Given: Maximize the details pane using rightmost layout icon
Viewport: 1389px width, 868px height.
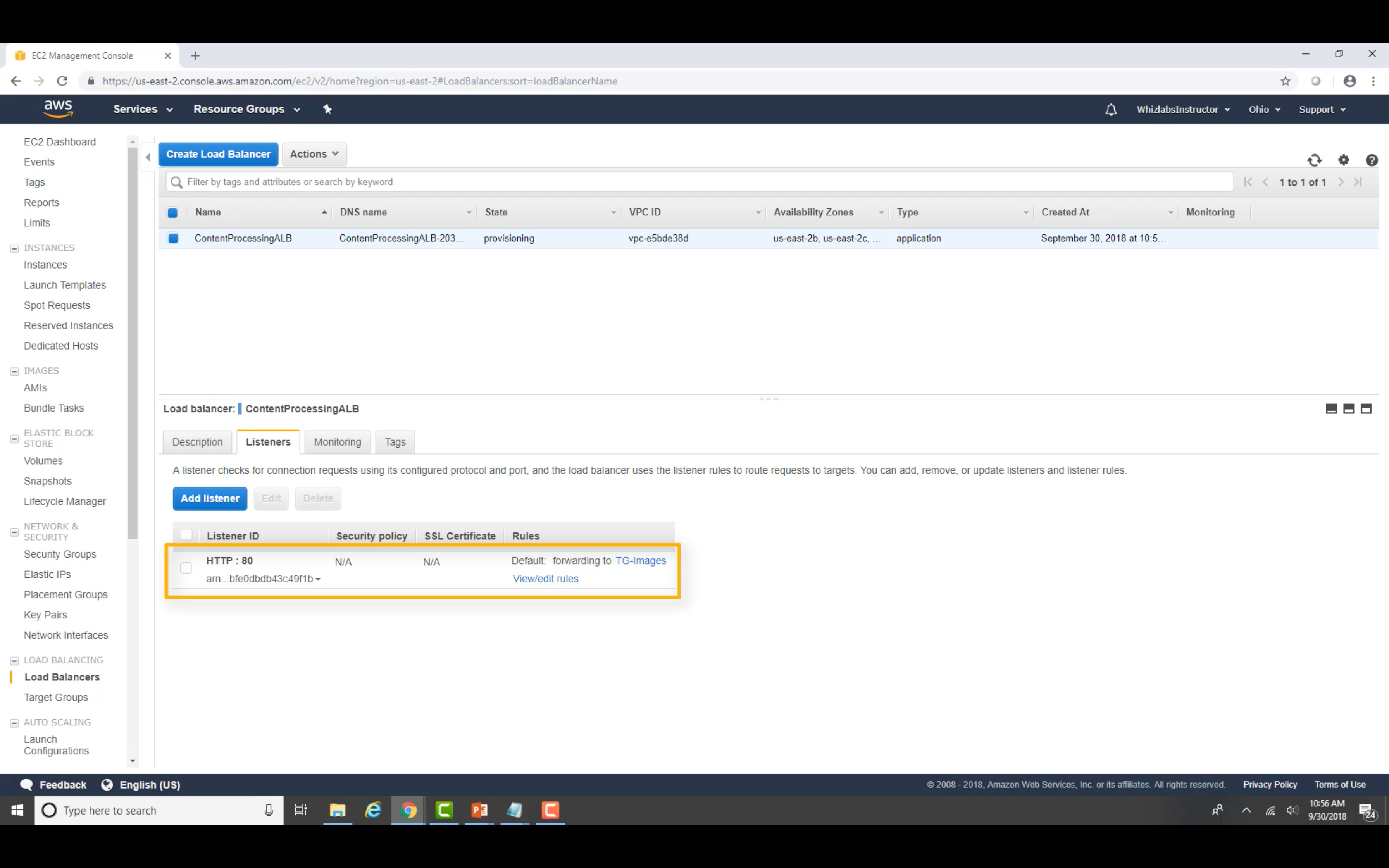Looking at the screenshot, I should click(x=1366, y=409).
